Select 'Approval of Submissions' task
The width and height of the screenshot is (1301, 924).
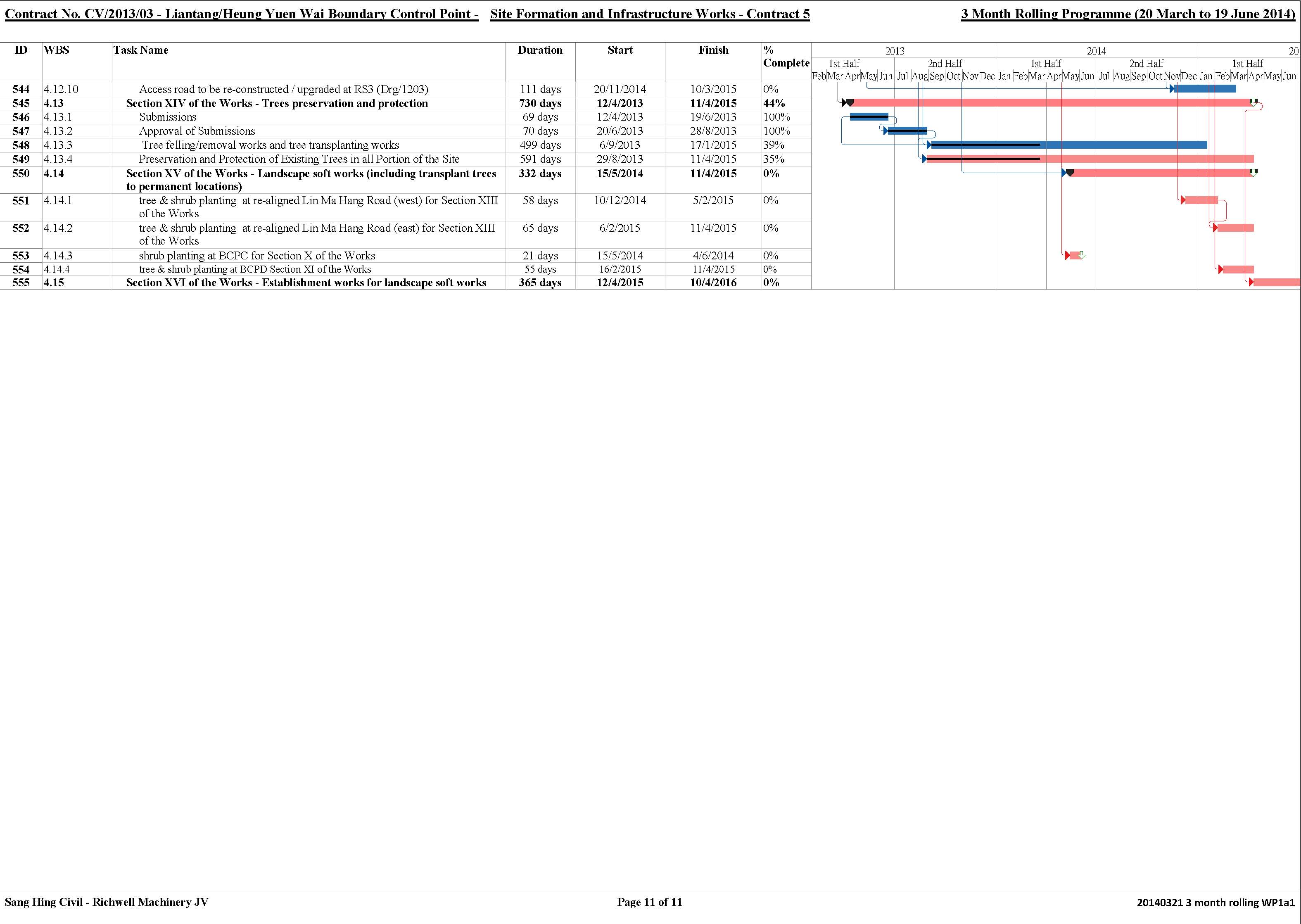click(197, 131)
